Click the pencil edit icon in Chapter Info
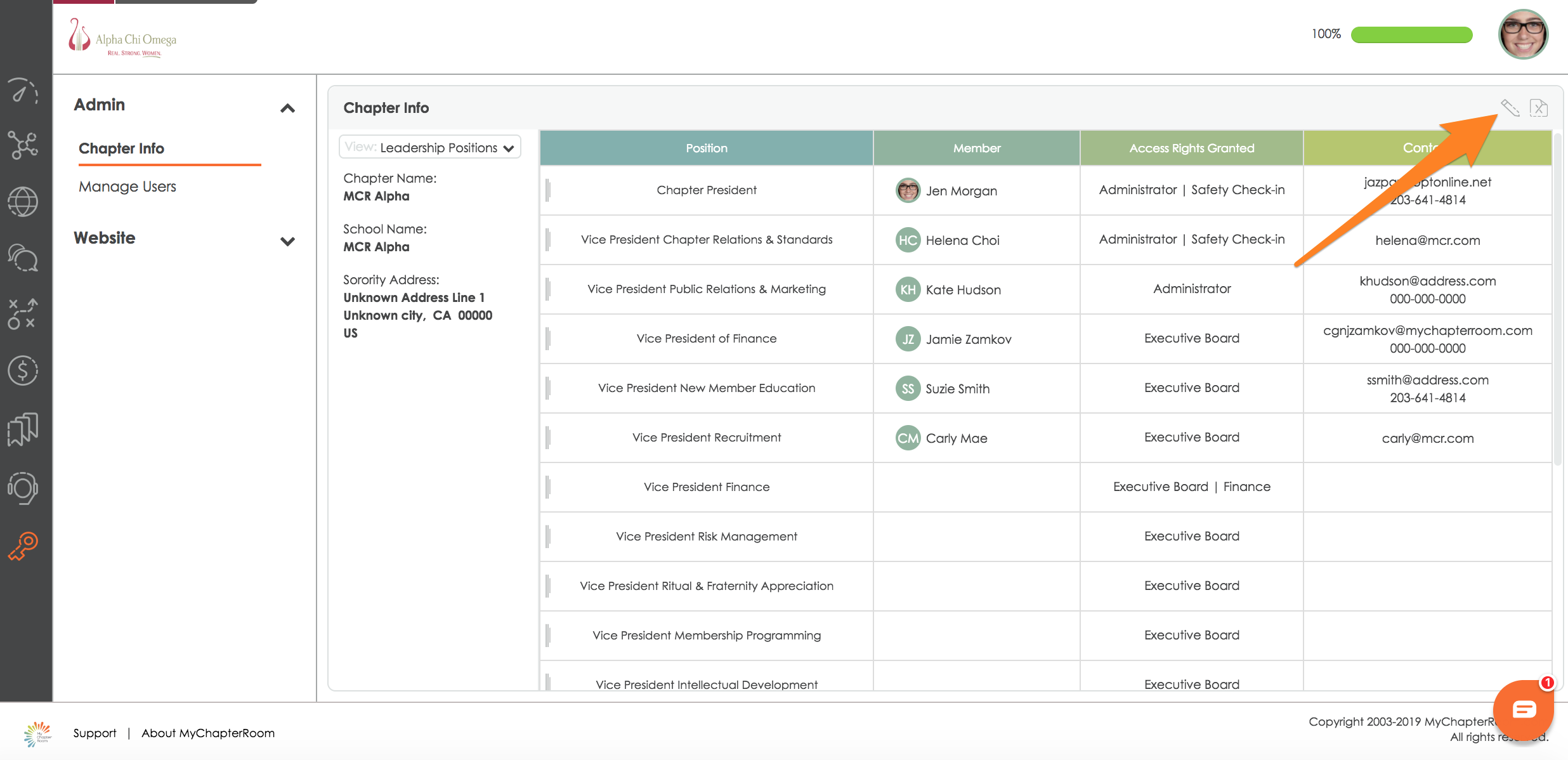This screenshot has width=1568, height=760. coord(1510,108)
